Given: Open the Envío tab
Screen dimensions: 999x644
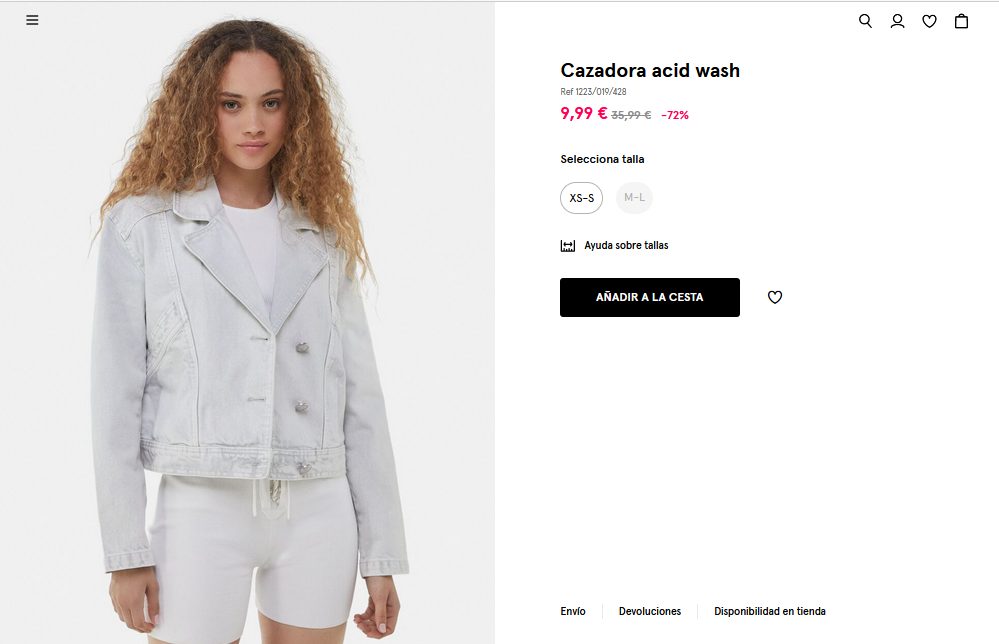Looking at the screenshot, I should click(573, 611).
